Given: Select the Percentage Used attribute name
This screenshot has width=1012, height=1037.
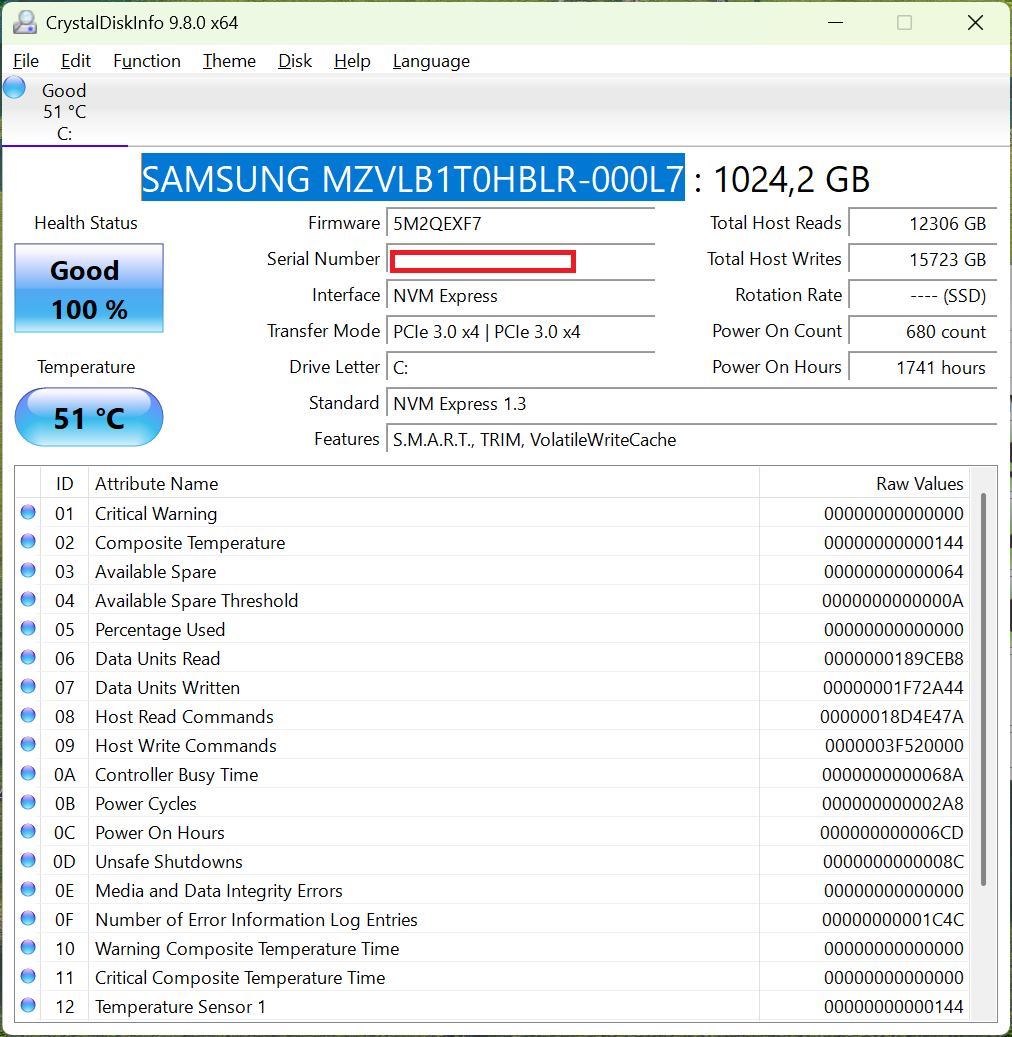Looking at the screenshot, I should (160, 630).
